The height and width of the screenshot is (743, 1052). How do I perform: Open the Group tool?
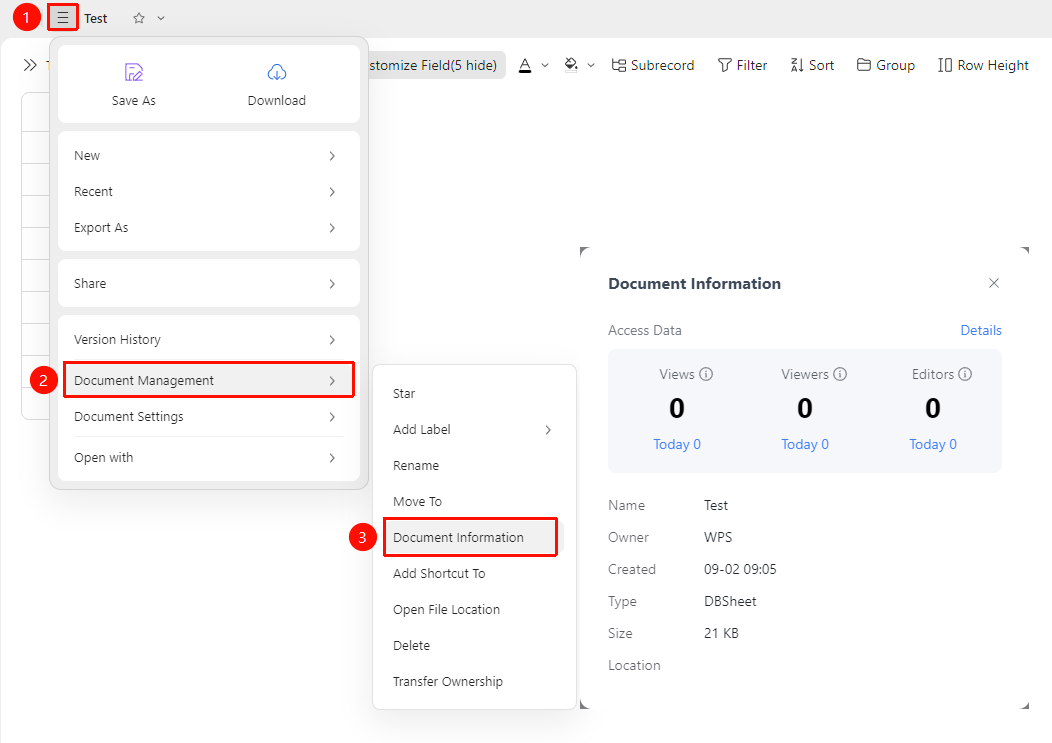coord(886,65)
